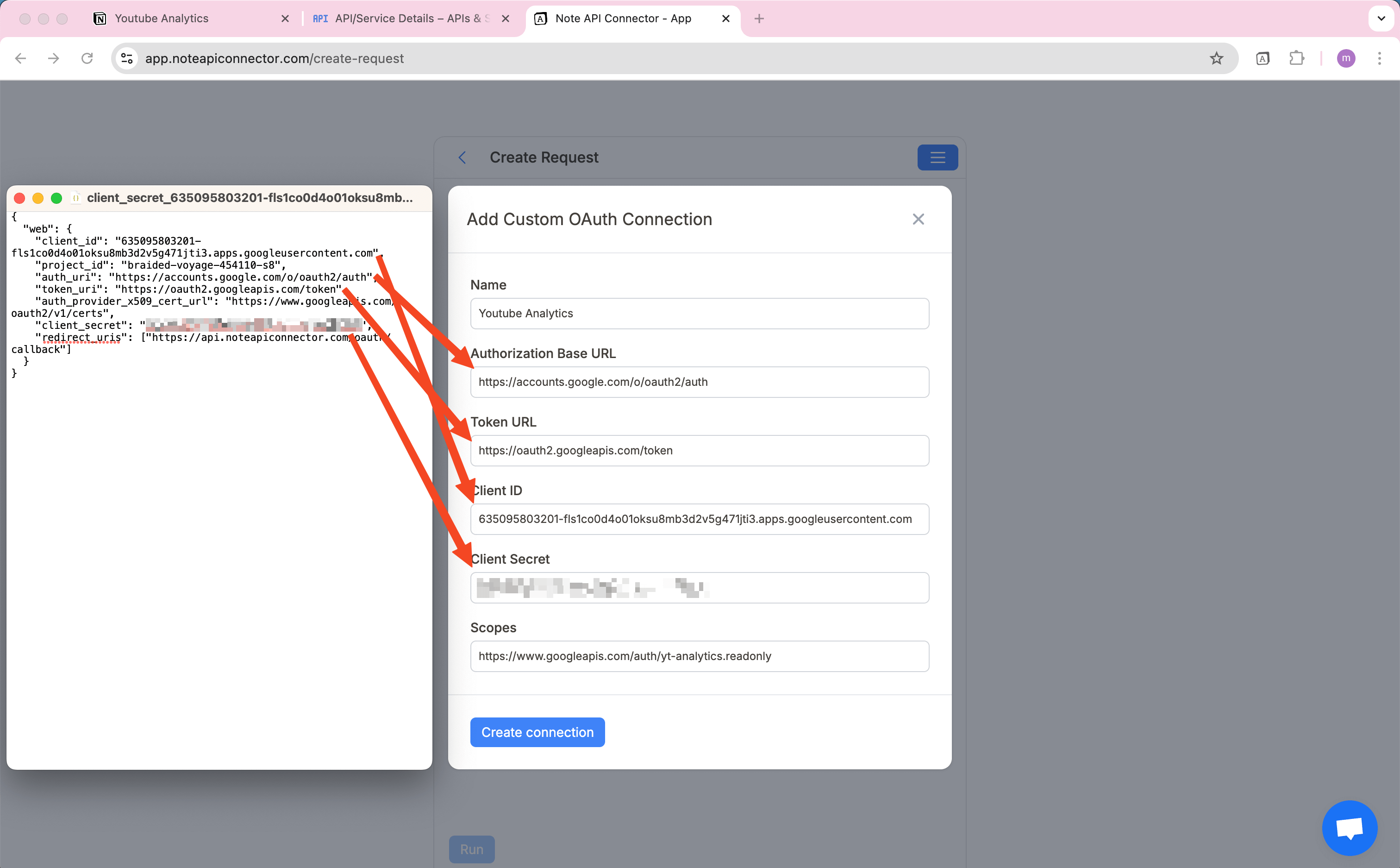Click the Note API Connector extension icon
The width and height of the screenshot is (1400, 868).
1262,58
